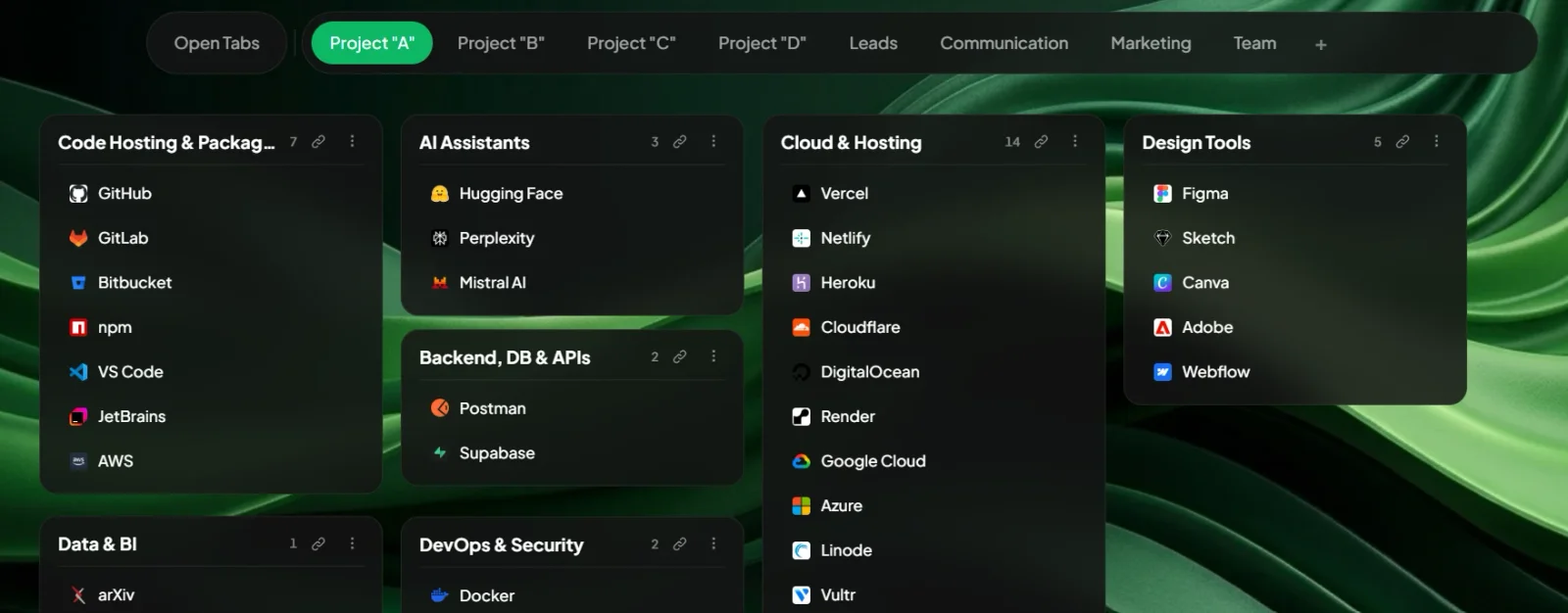Image resolution: width=1568 pixels, height=613 pixels.
Task: Click the Google Cloud icon
Action: pos(802,461)
